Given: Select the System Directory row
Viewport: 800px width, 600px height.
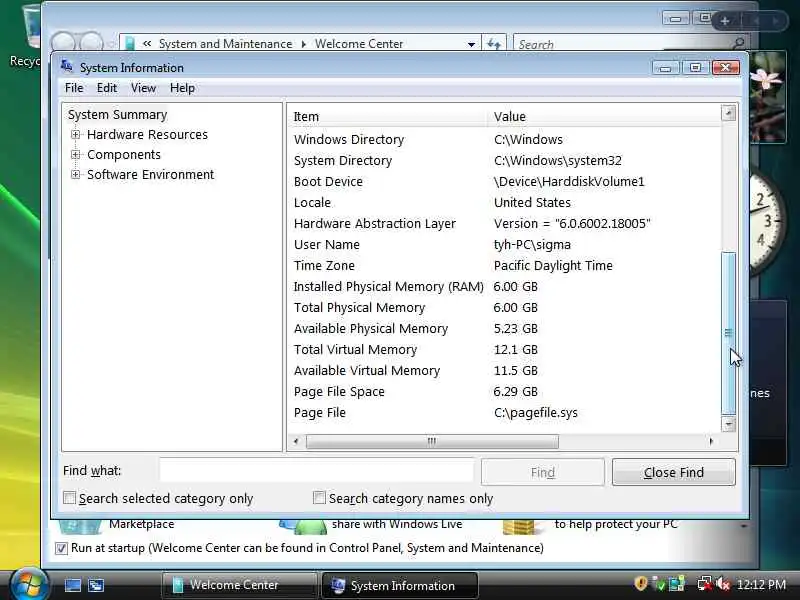Looking at the screenshot, I should (504, 160).
